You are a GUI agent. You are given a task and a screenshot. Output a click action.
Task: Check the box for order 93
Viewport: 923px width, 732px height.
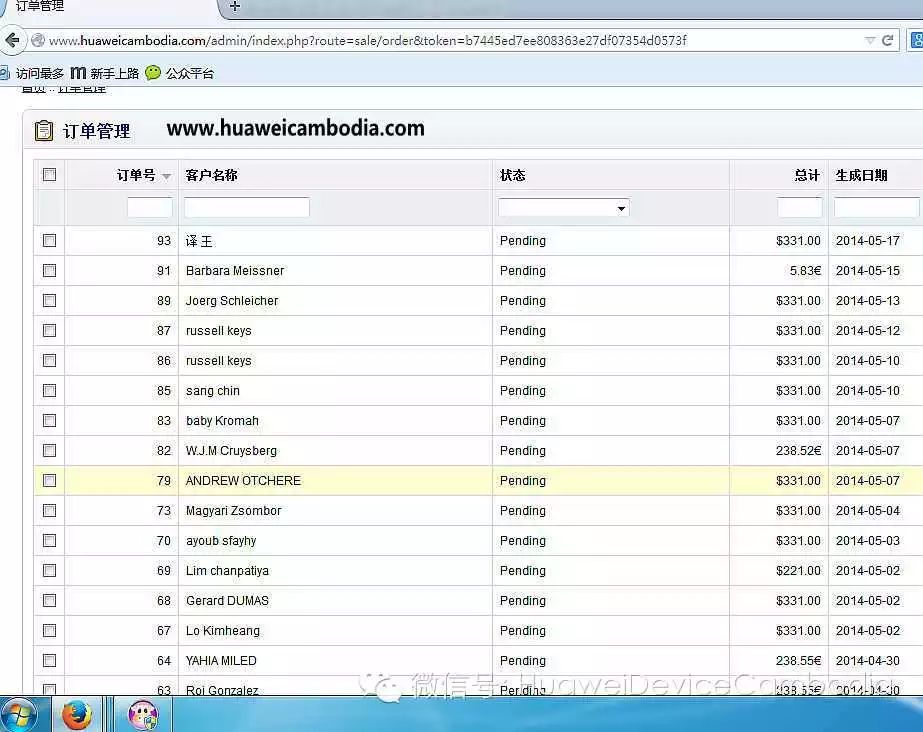[49, 240]
